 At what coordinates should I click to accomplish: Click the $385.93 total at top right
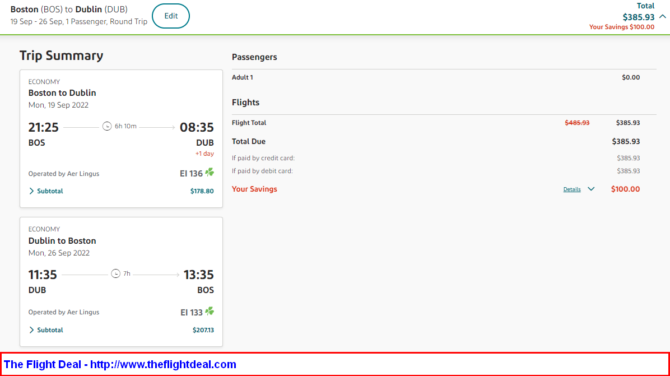coord(638,17)
